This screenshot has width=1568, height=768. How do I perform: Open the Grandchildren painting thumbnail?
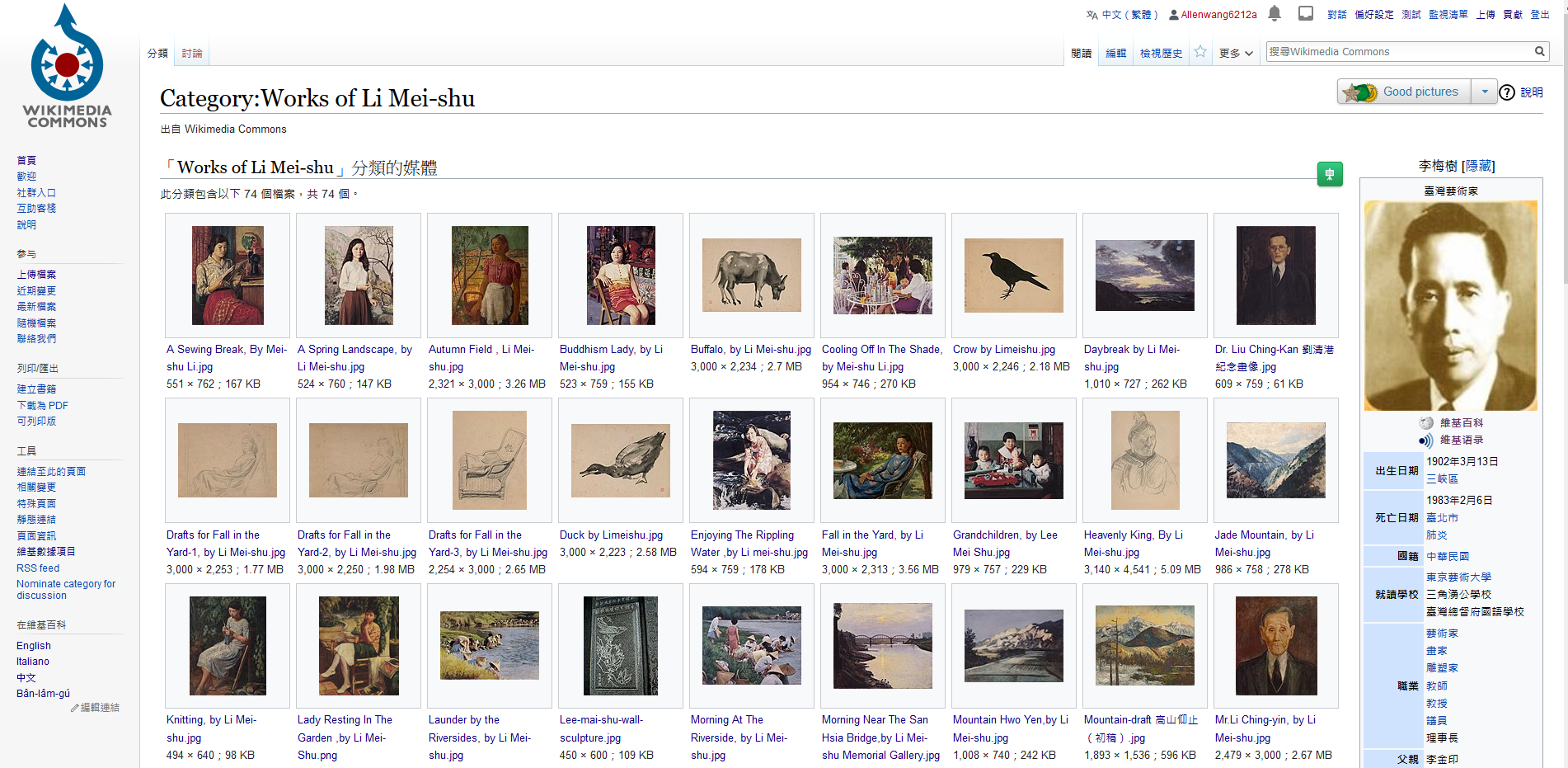1014,460
